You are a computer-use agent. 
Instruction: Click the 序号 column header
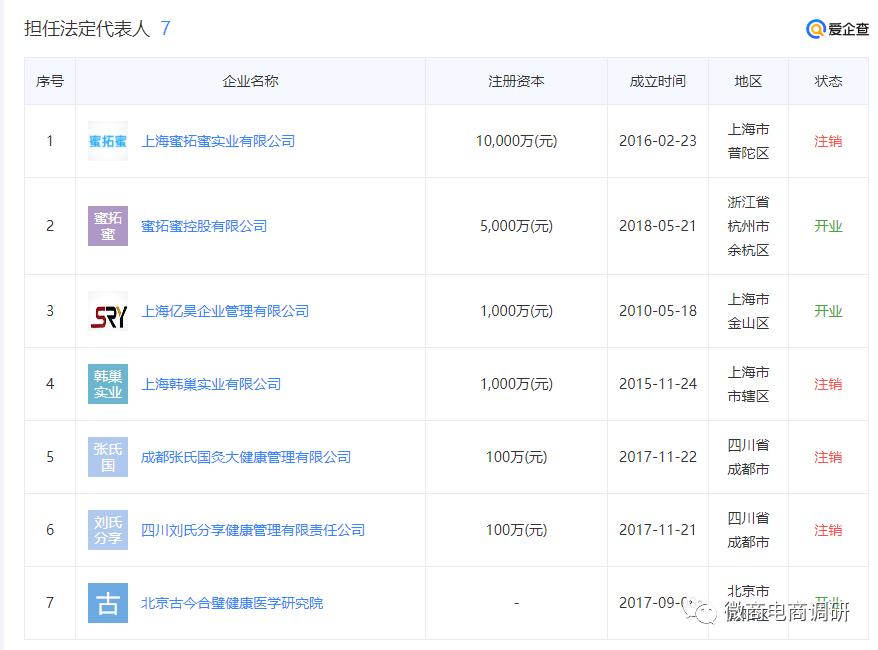click(50, 81)
